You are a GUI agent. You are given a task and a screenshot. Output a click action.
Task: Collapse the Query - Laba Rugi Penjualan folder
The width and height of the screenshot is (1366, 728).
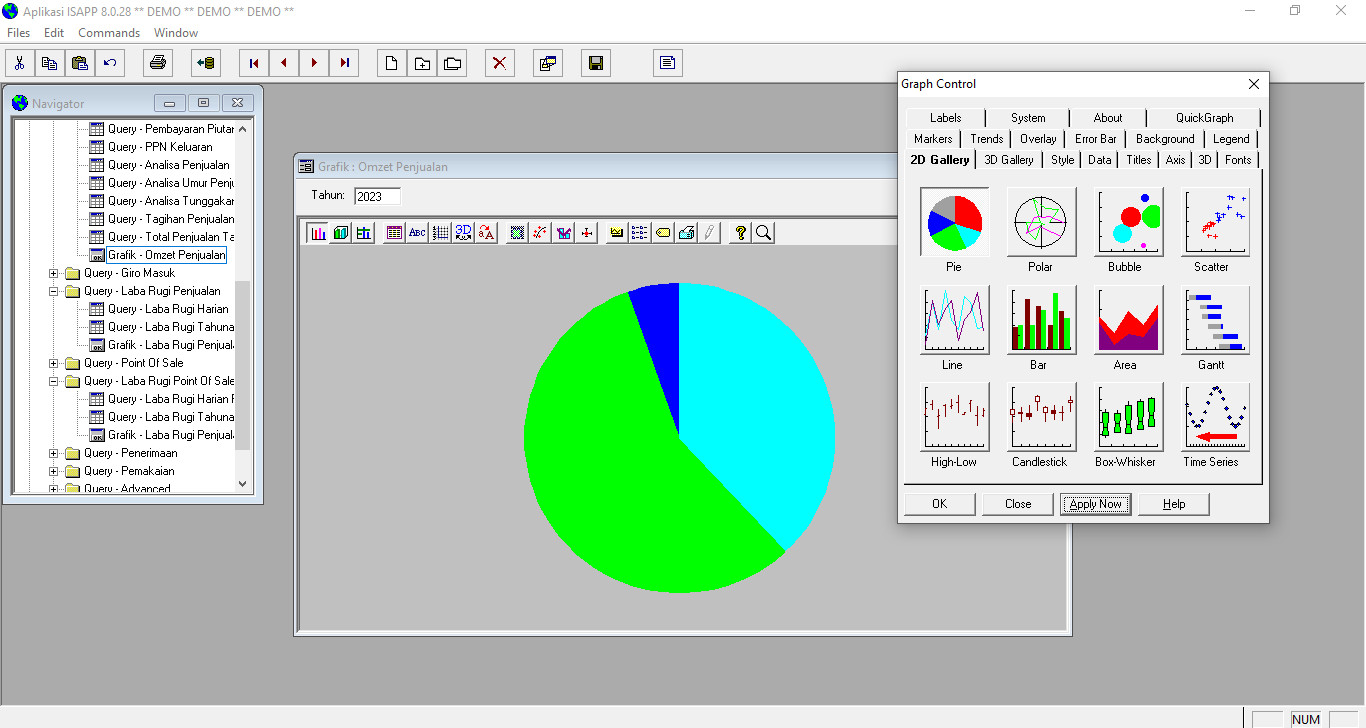tap(54, 291)
